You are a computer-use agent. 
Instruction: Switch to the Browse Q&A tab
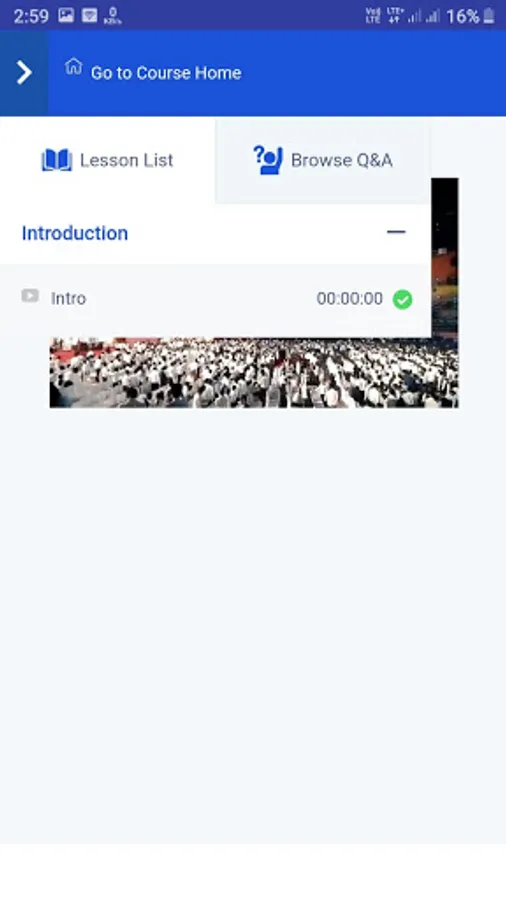coord(323,160)
